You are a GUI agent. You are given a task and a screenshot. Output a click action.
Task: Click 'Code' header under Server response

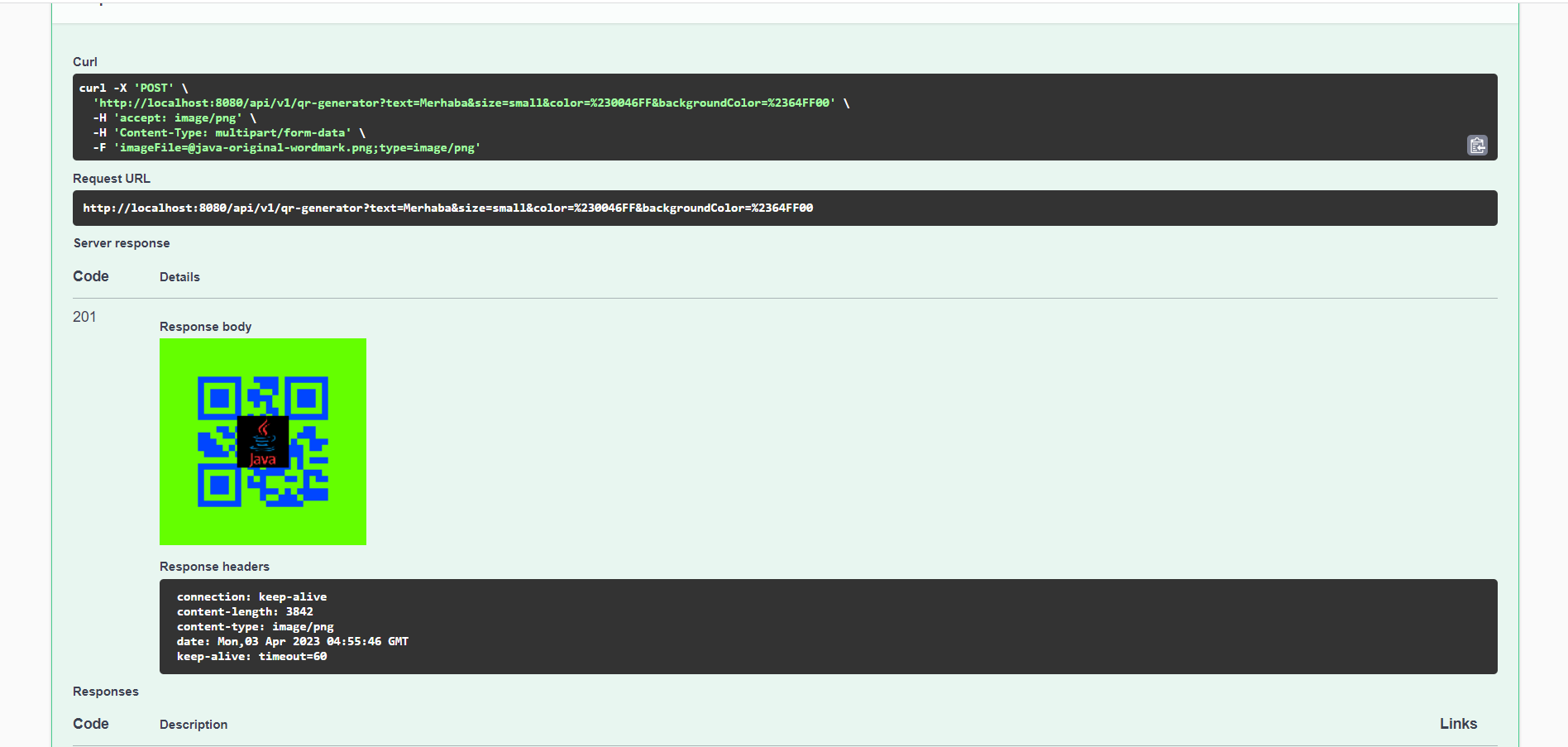point(91,276)
